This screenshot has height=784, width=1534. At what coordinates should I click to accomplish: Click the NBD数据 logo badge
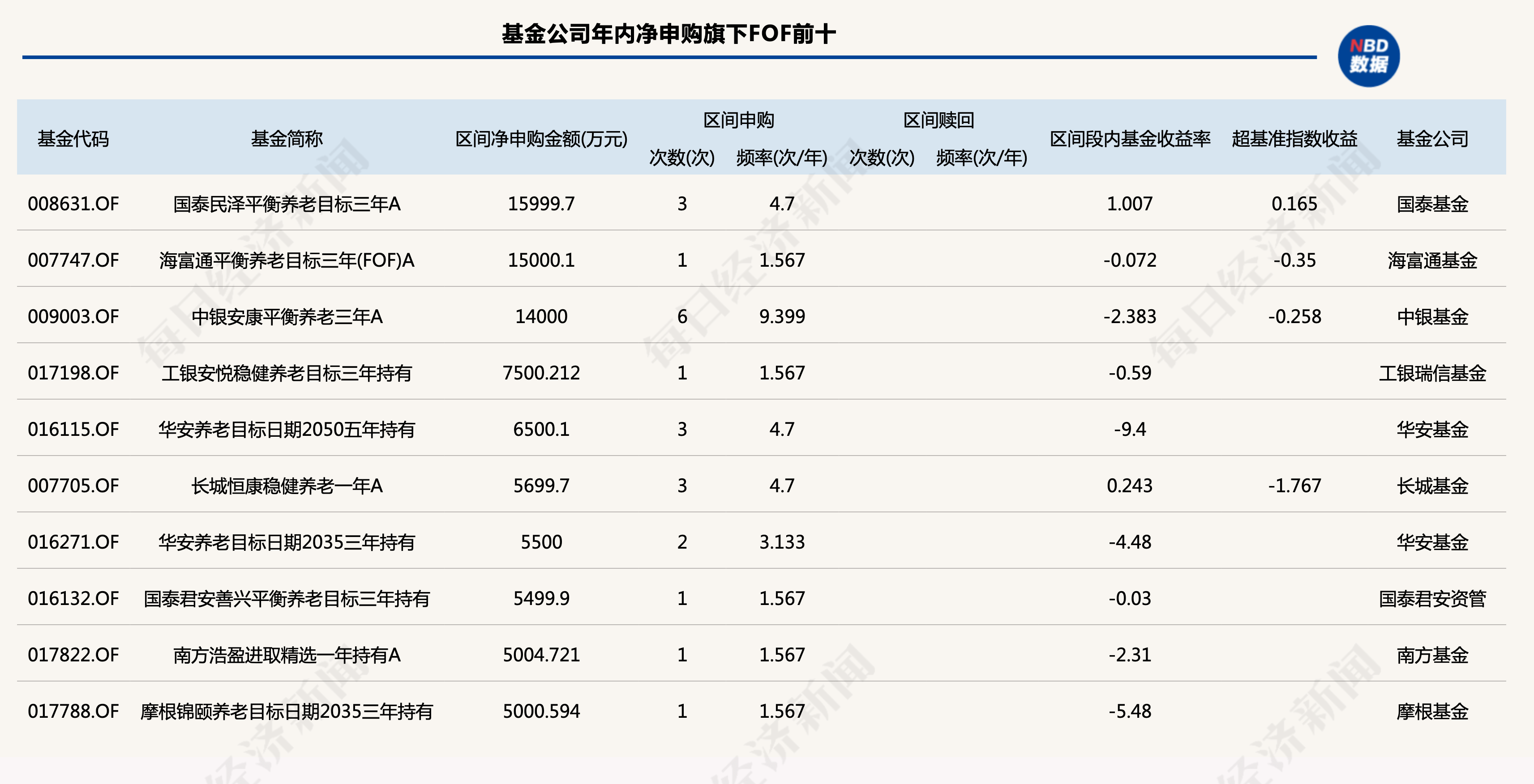pyautogui.click(x=1368, y=56)
